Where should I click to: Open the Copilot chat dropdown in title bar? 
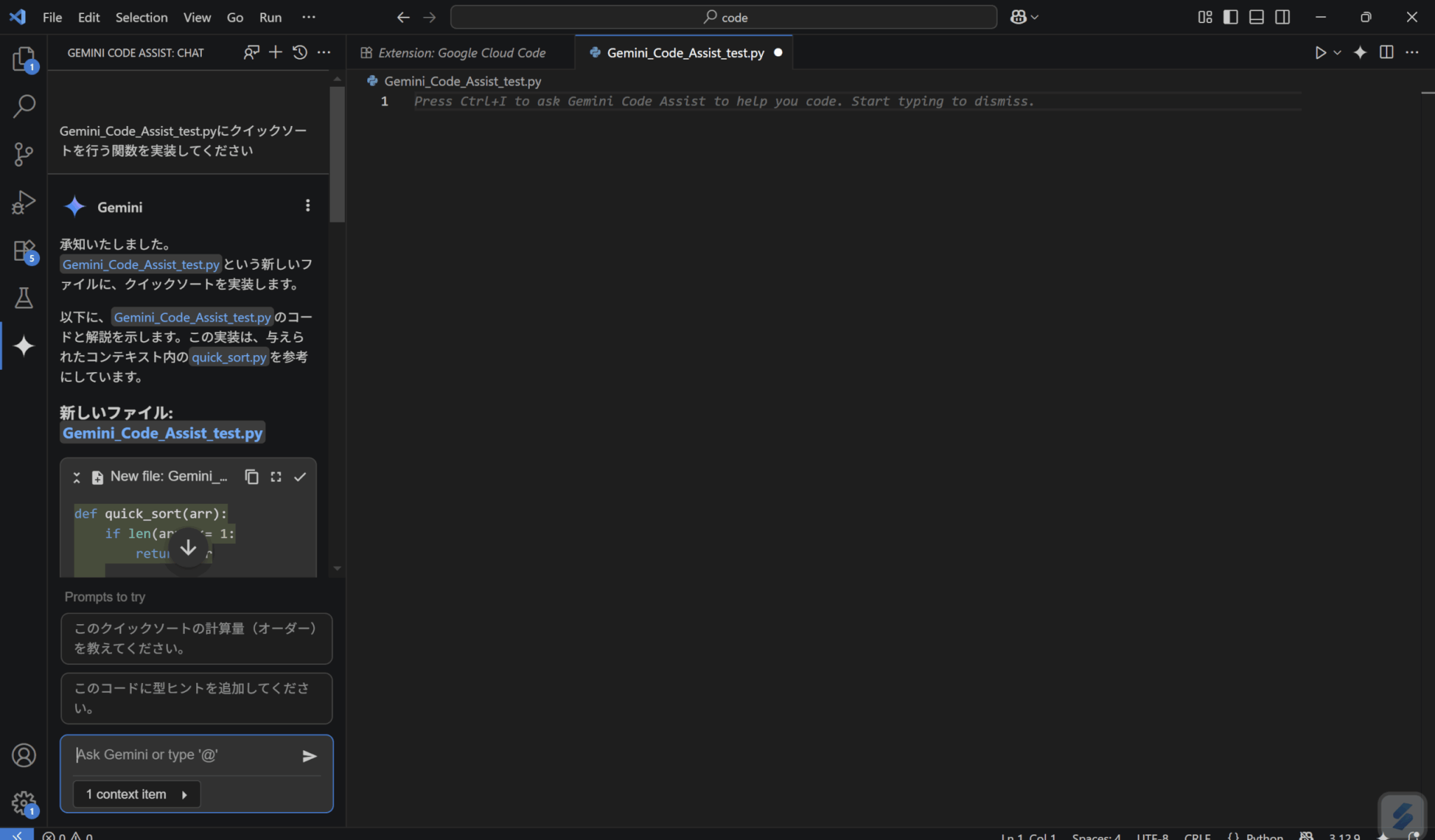(1024, 18)
